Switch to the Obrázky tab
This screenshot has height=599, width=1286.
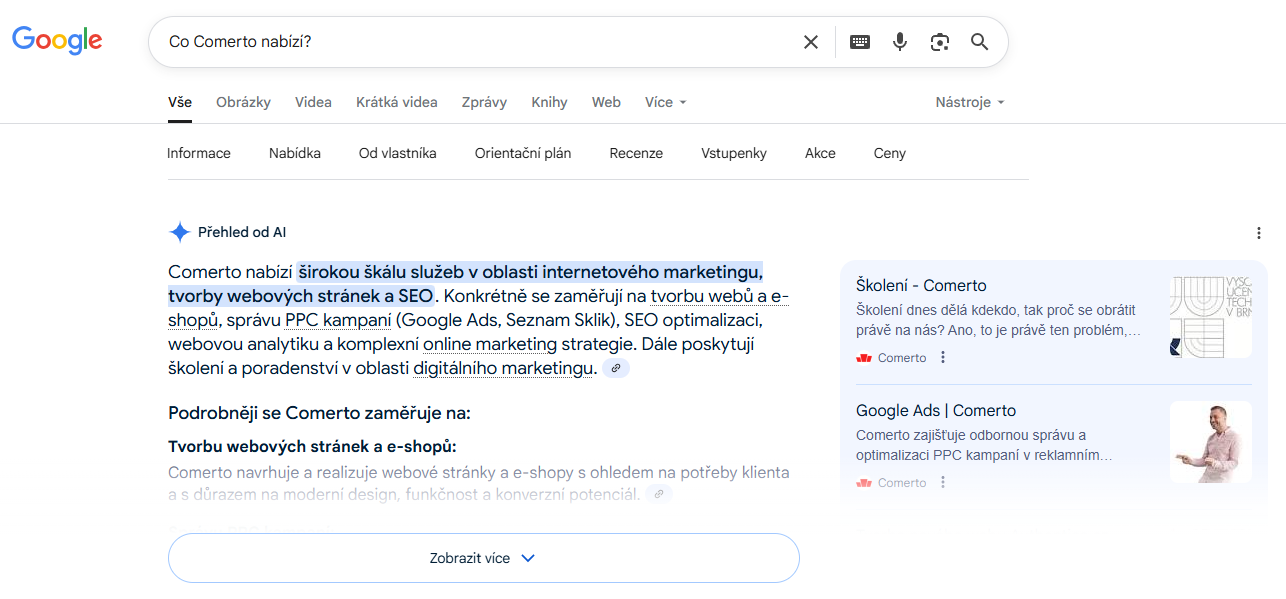(x=243, y=102)
